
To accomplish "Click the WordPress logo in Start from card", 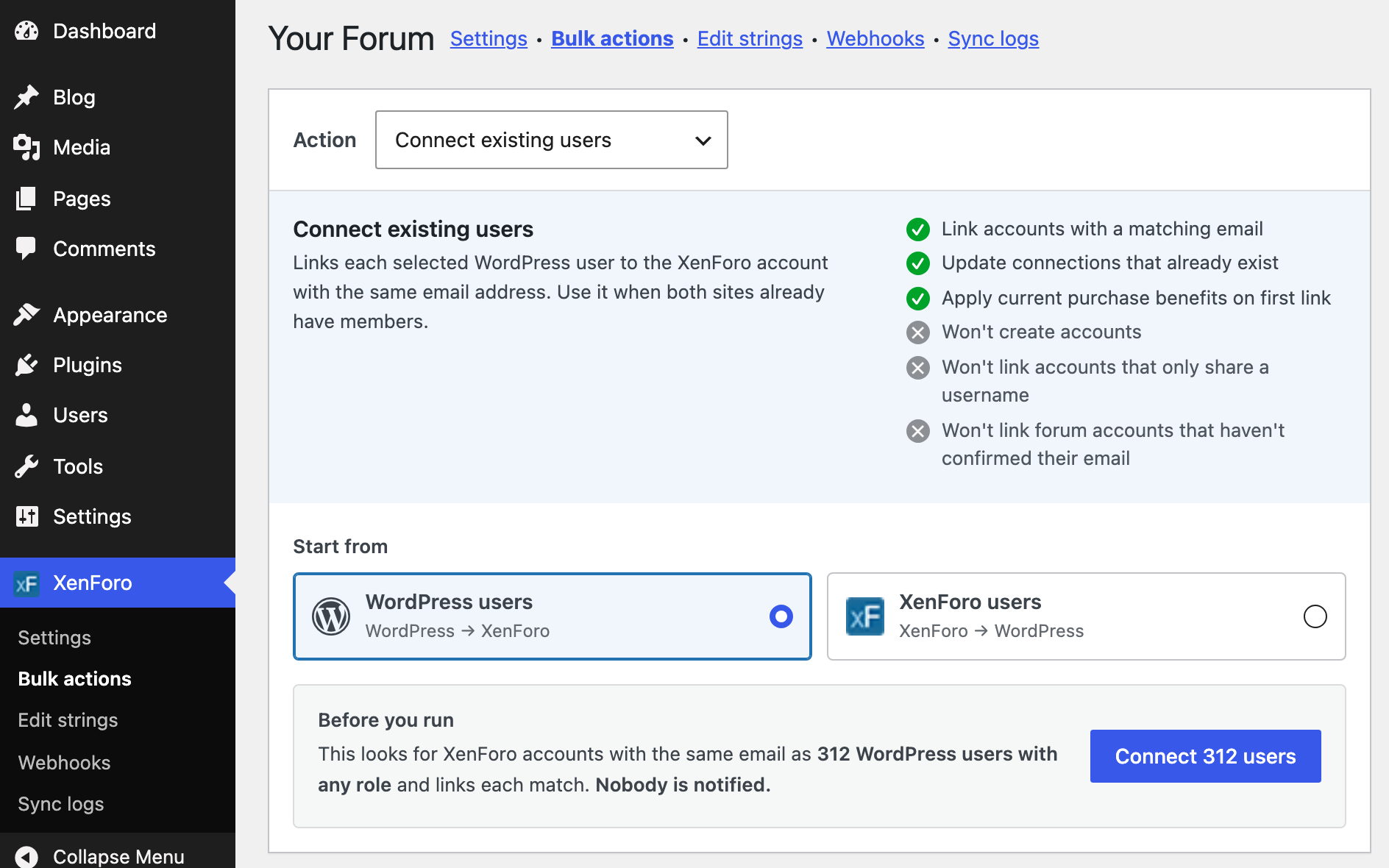I will click(331, 616).
